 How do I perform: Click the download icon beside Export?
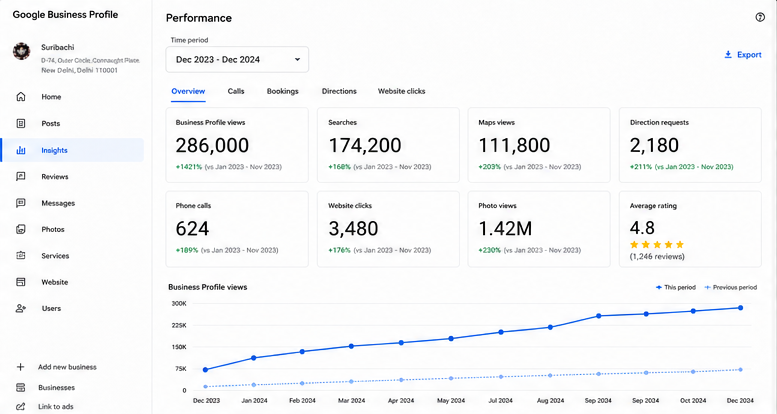tap(728, 55)
